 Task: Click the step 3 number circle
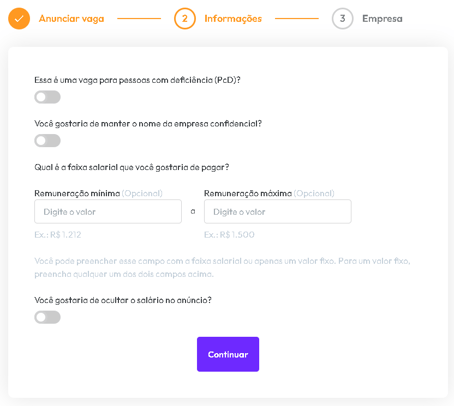(x=342, y=19)
